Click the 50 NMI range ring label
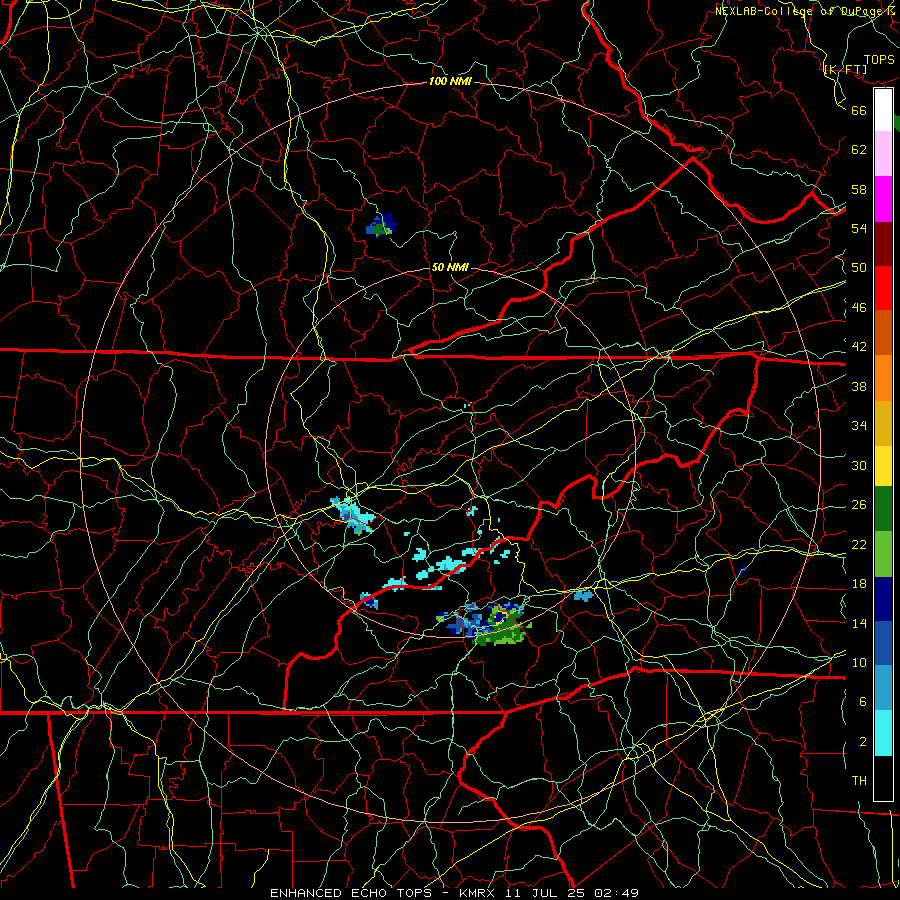Screen dimensions: 900x900 (x=450, y=267)
